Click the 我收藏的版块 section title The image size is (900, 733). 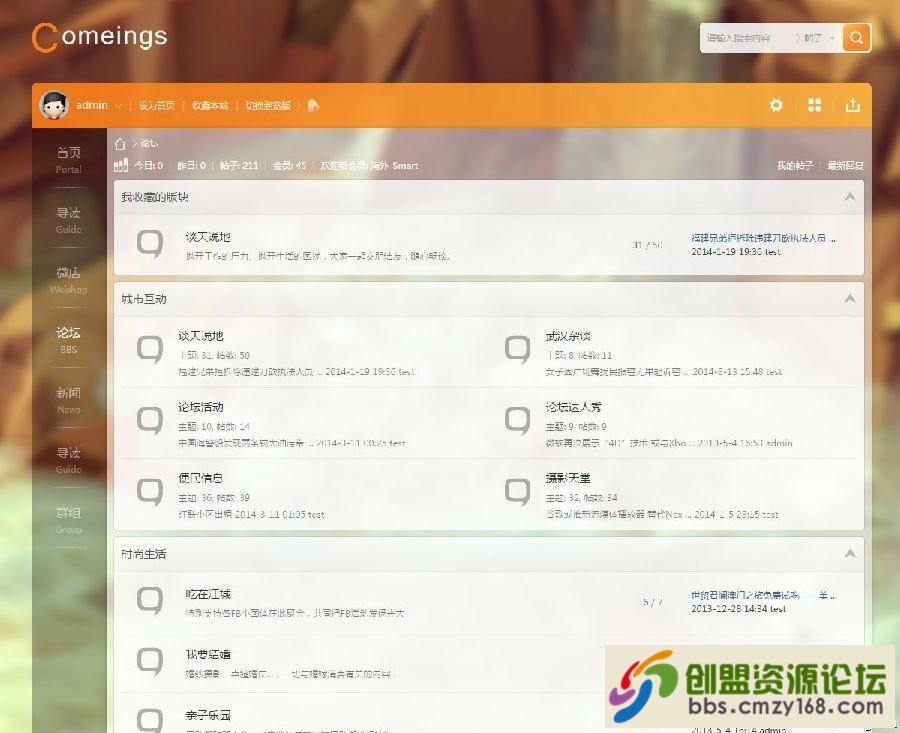point(154,197)
